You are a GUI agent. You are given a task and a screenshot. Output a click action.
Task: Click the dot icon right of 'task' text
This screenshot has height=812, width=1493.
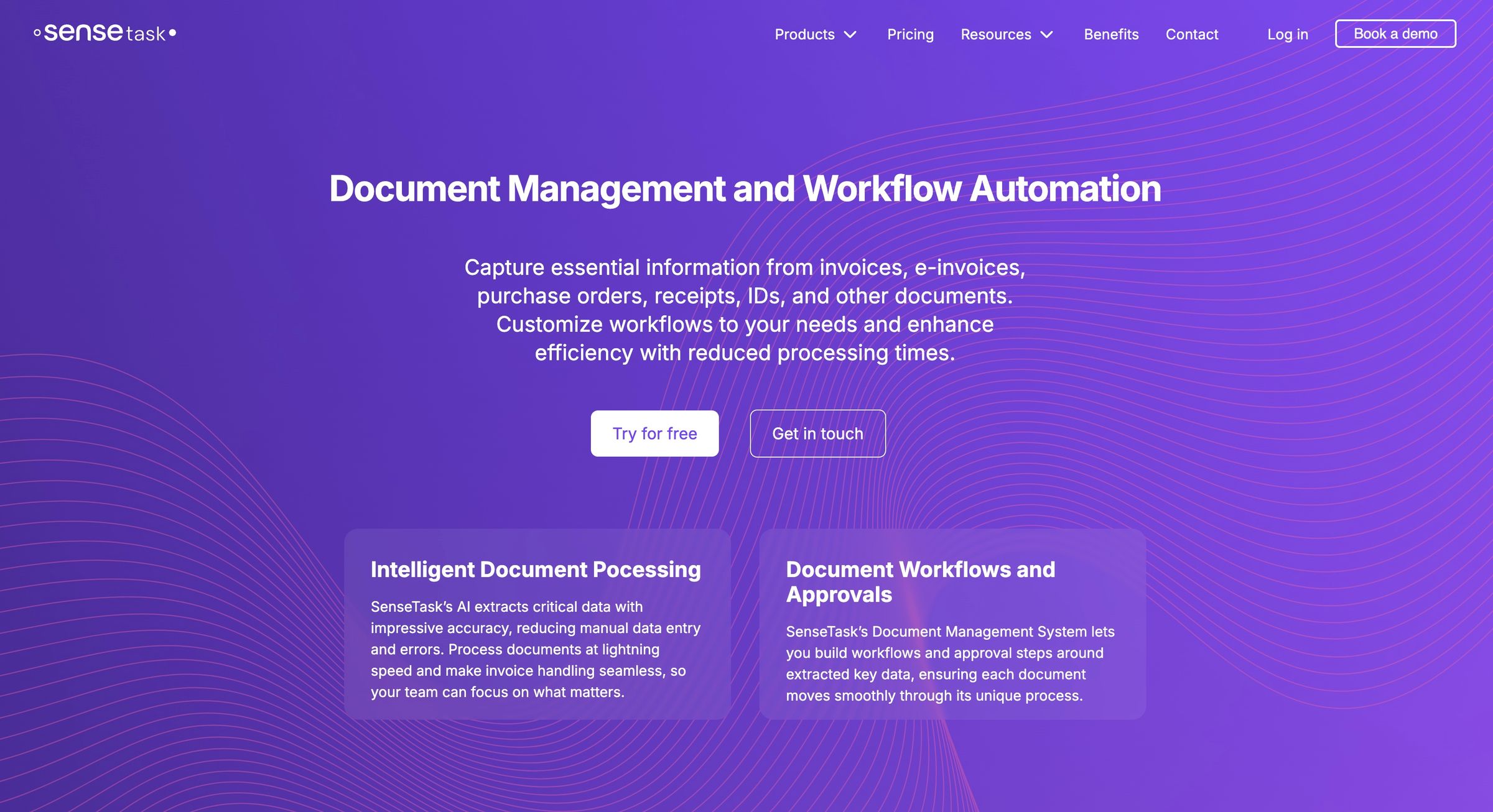coord(173,32)
